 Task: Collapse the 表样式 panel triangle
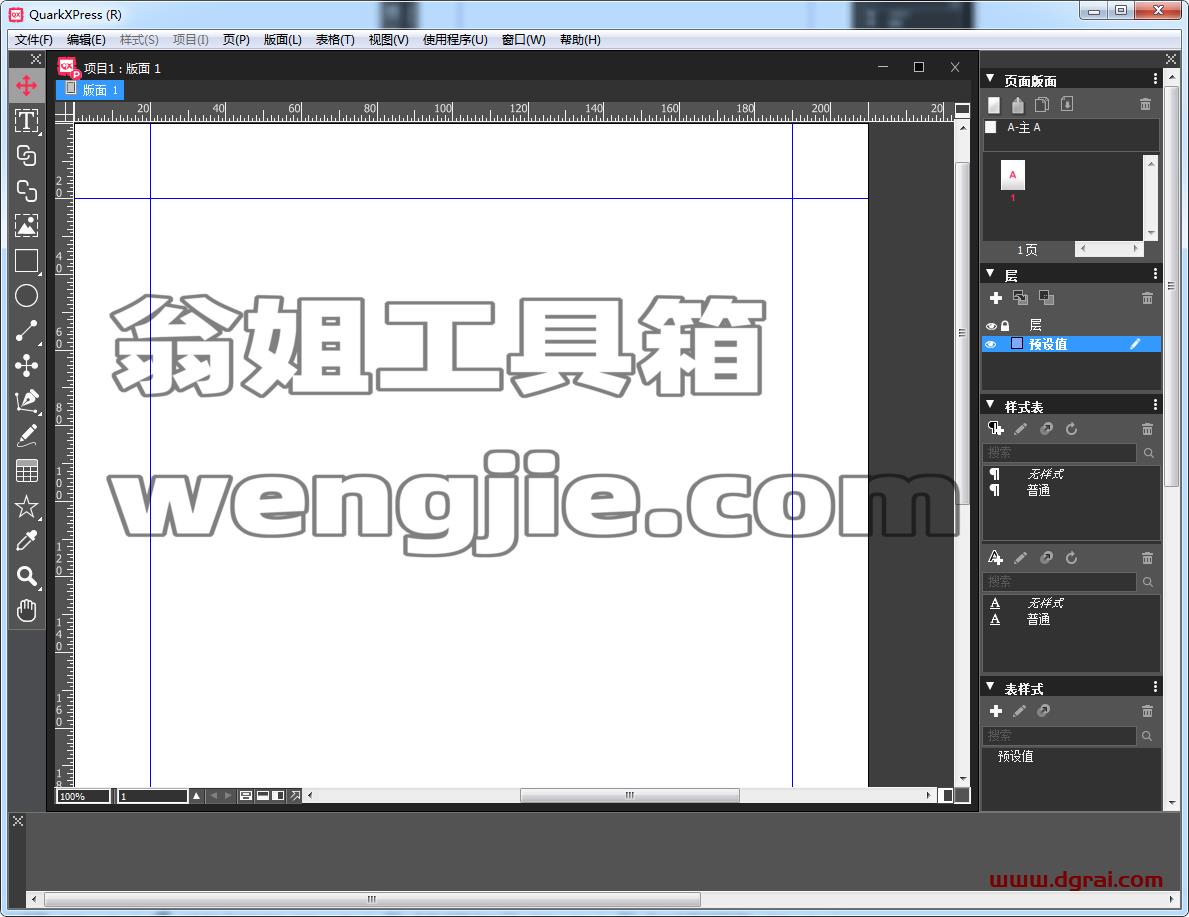(x=990, y=686)
